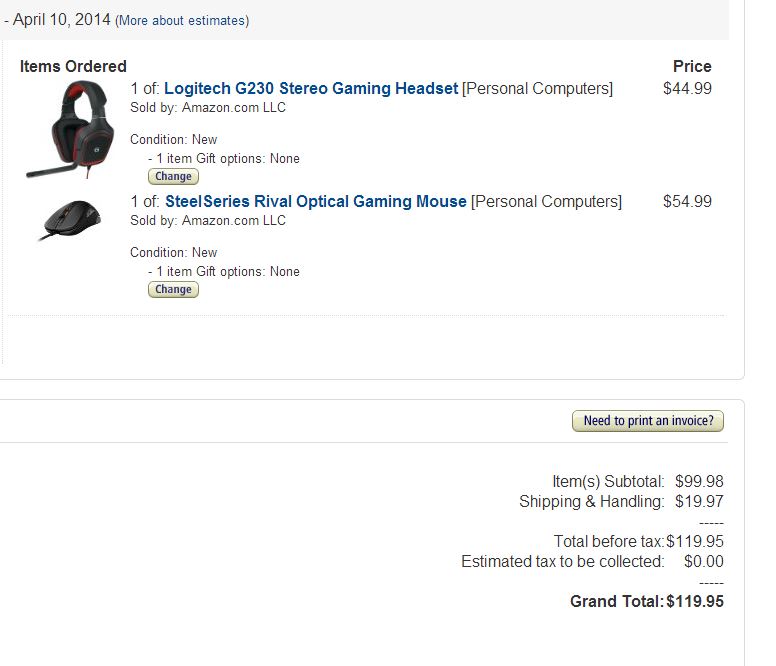776x666 pixels.
Task: Click the Items Ordered heading
Action: tap(73, 66)
